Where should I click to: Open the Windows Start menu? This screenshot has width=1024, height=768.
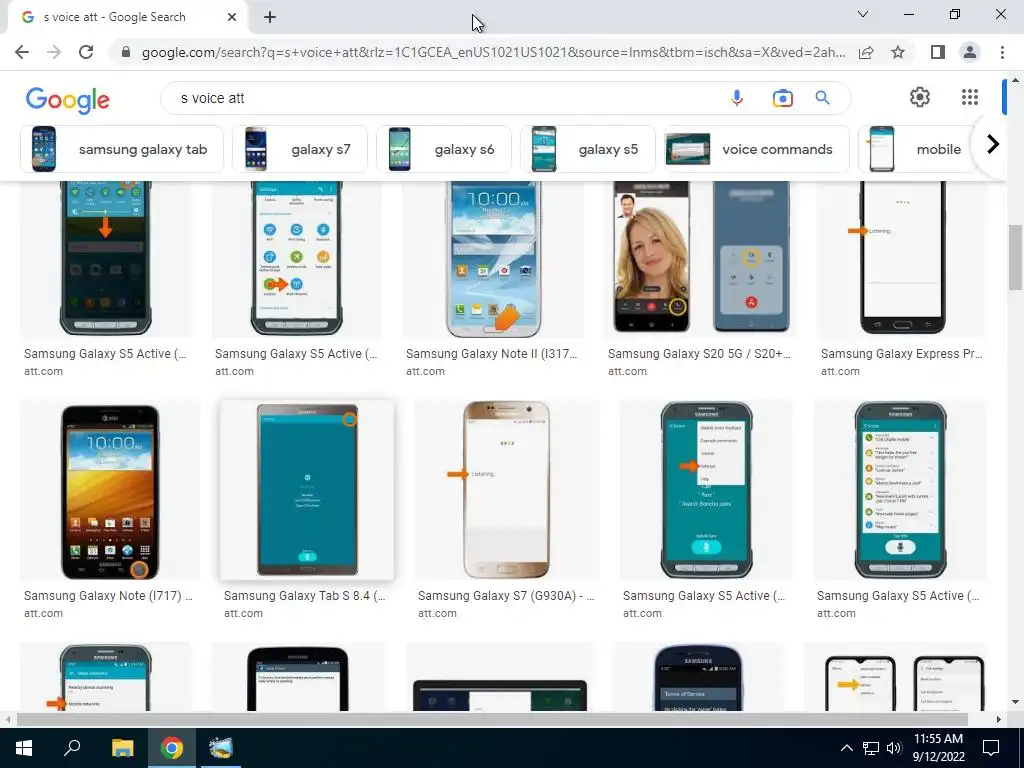(x=24, y=748)
